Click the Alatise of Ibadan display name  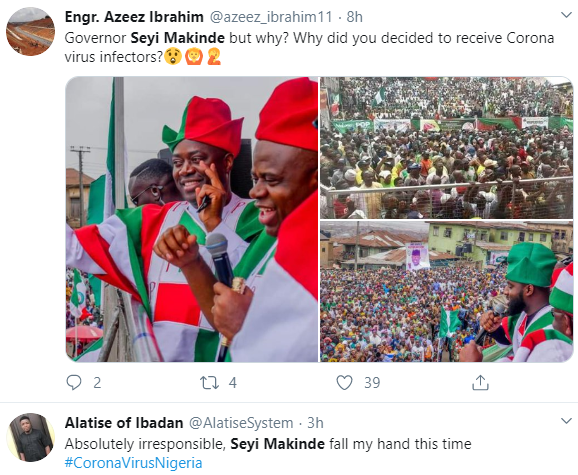pyautogui.click(x=124, y=423)
